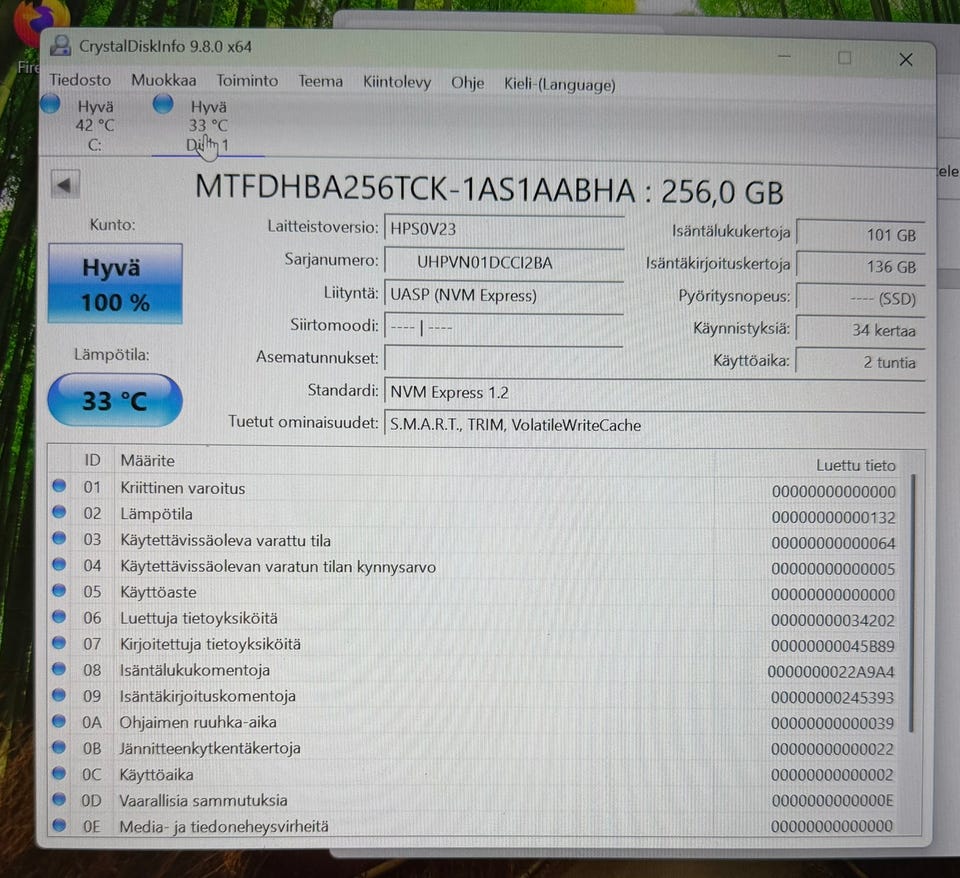The image size is (960, 878).
Task: Click the blue status orb for drive C:
Action: click(x=50, y=103)
